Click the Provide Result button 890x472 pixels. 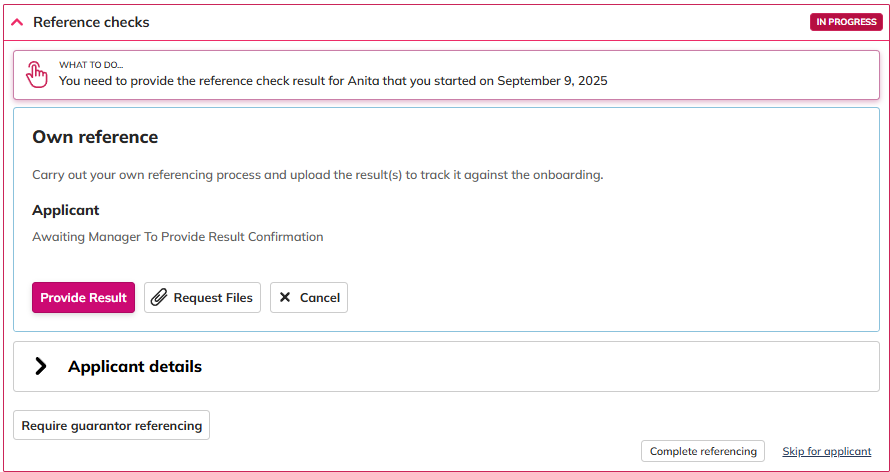pos(83,297)
